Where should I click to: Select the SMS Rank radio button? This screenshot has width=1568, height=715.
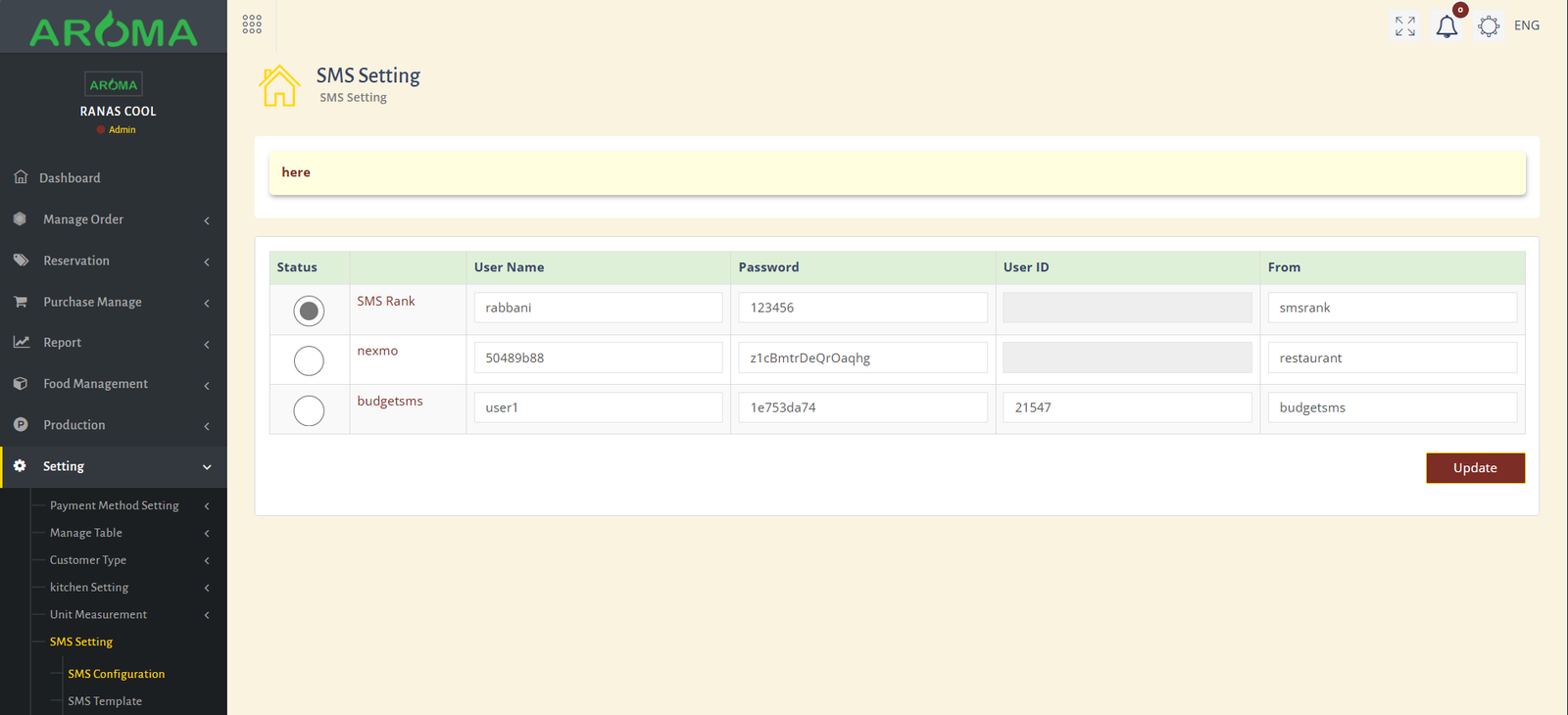309,310
